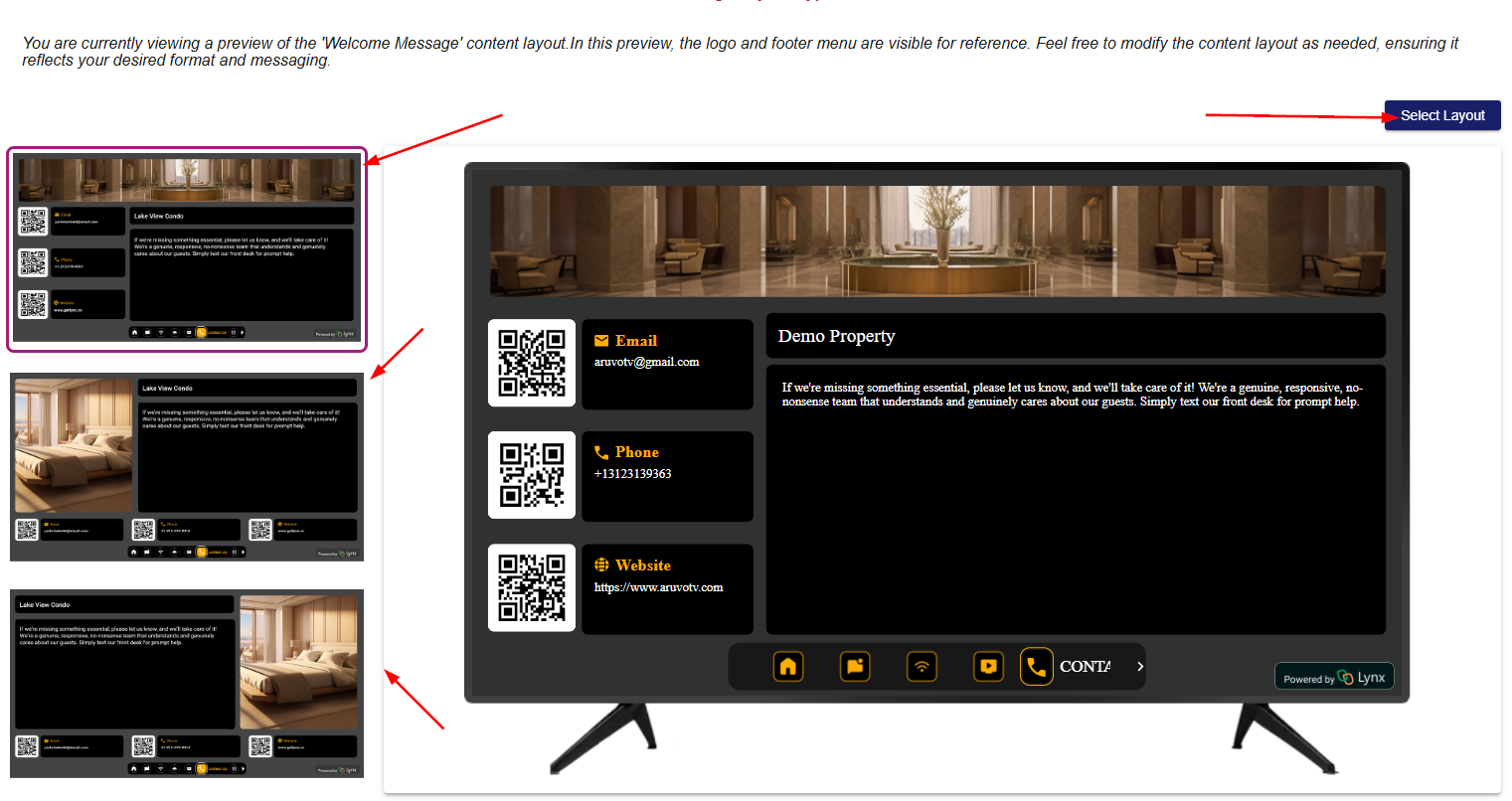Image resolution: width=1512 pixels, height=801 pixels.
Task: Open the Wi-Fi icon in TV footer menu
Action: (922, 666)
